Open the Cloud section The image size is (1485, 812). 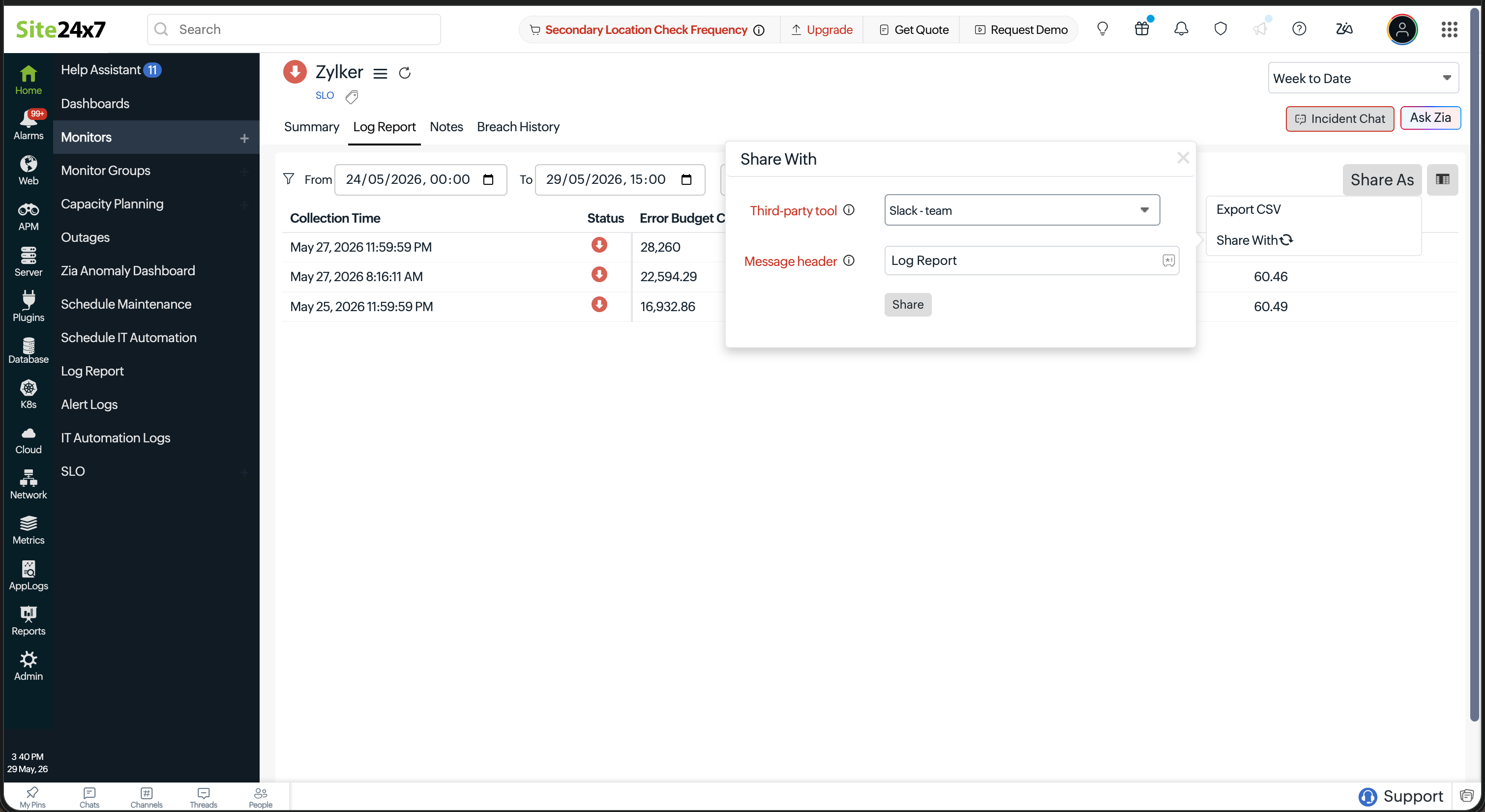[x=28, y=441]
